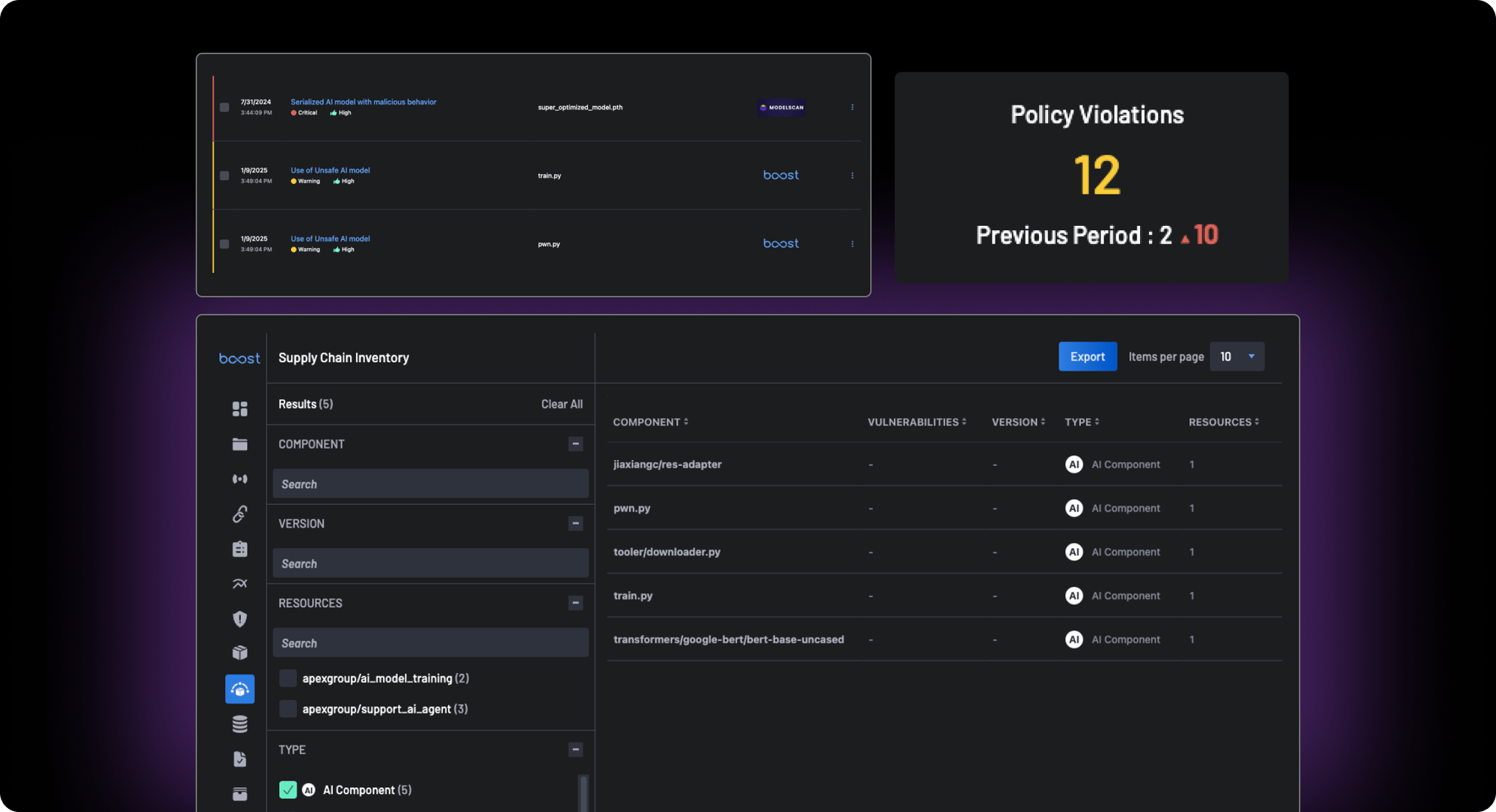
Task: Collapse the RESOURCES filter section
Action: coord(575,603)
